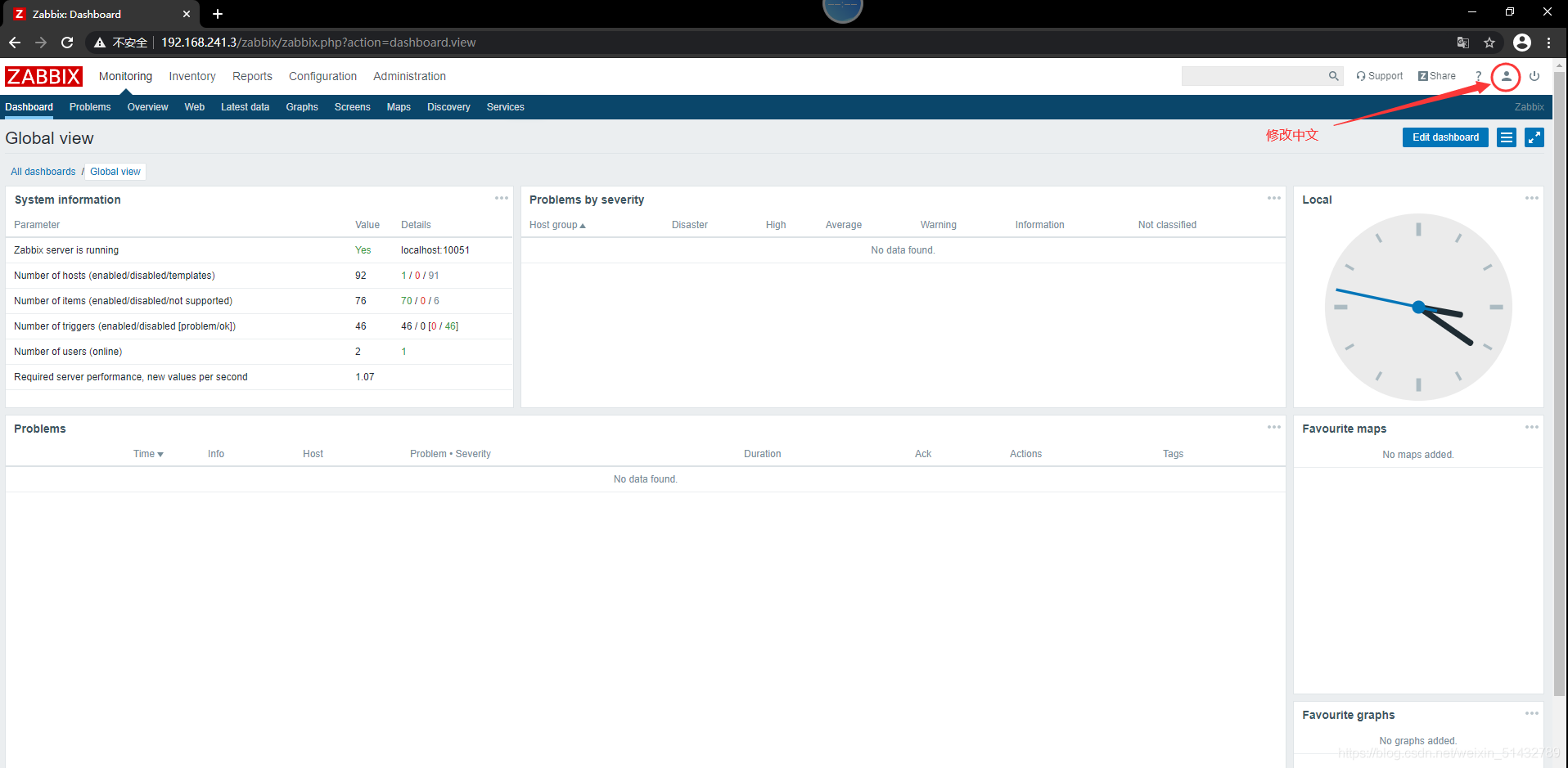This screenshot has width=1568, height=768.
Task: Click the Edit dashboard button
Action: point(1445,137)
